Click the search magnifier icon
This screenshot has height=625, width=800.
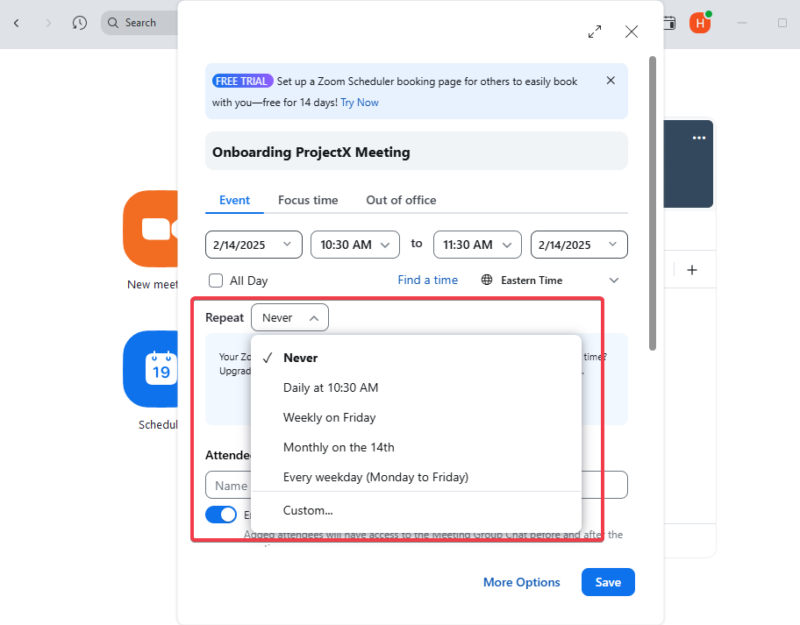[111, 22]
